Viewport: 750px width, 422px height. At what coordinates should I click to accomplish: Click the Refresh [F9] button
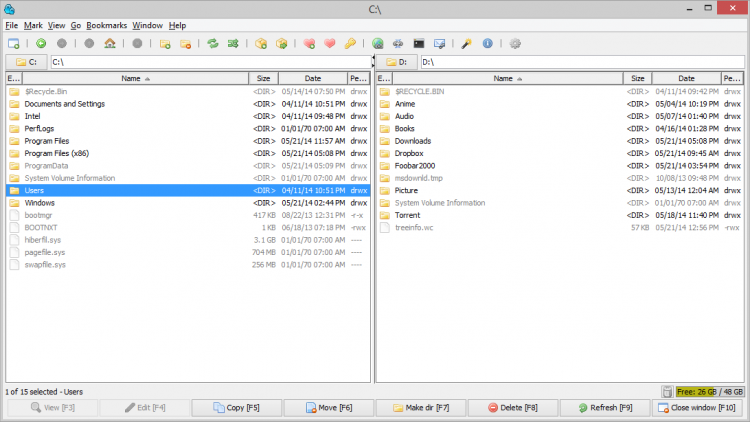[605, 408]
